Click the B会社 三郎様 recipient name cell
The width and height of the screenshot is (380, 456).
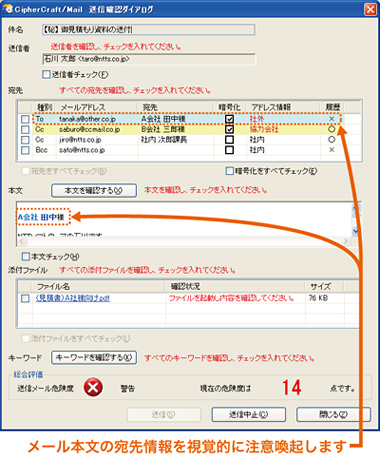(163, 129)
